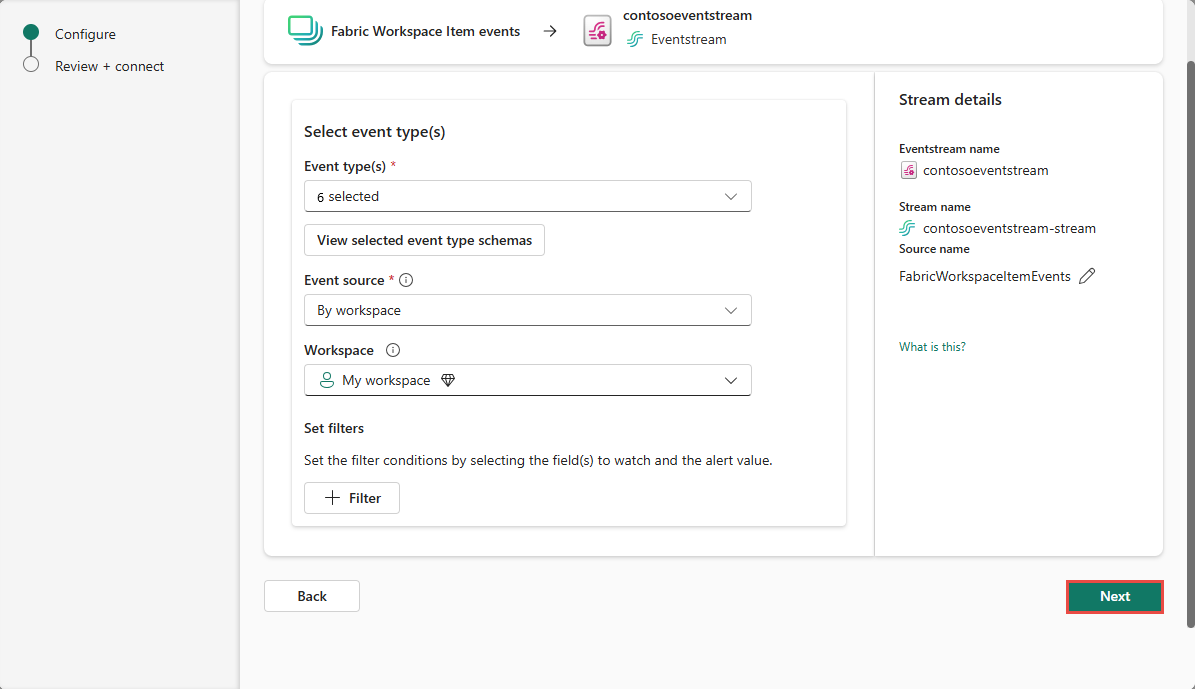
Task: Click the stream icon beside contosoeventstream-stream
Action: coord(907,228)
